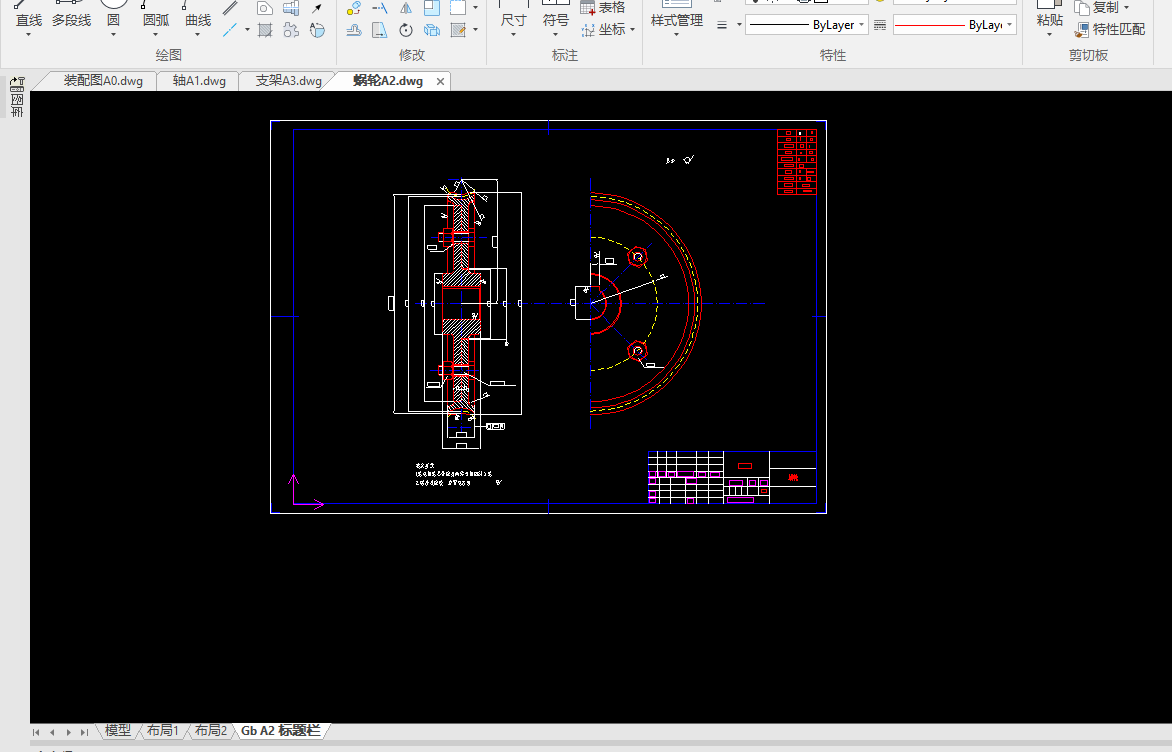Expand the red ByLayer lineweight dropdown
This screenshot has height=752, width=1172.
click(1009, 25)
